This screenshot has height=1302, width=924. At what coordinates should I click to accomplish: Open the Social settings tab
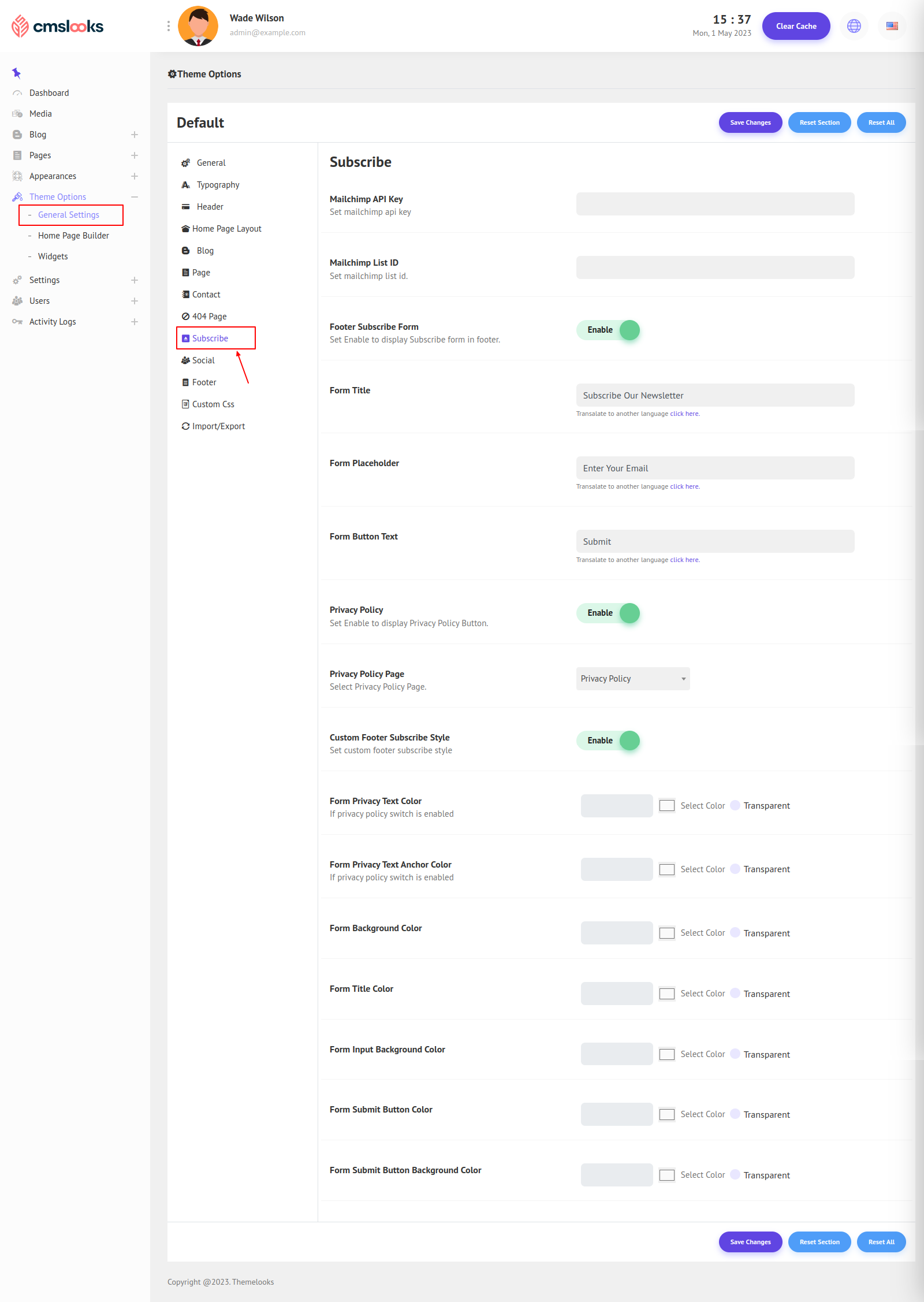click(x=203, y=360)
